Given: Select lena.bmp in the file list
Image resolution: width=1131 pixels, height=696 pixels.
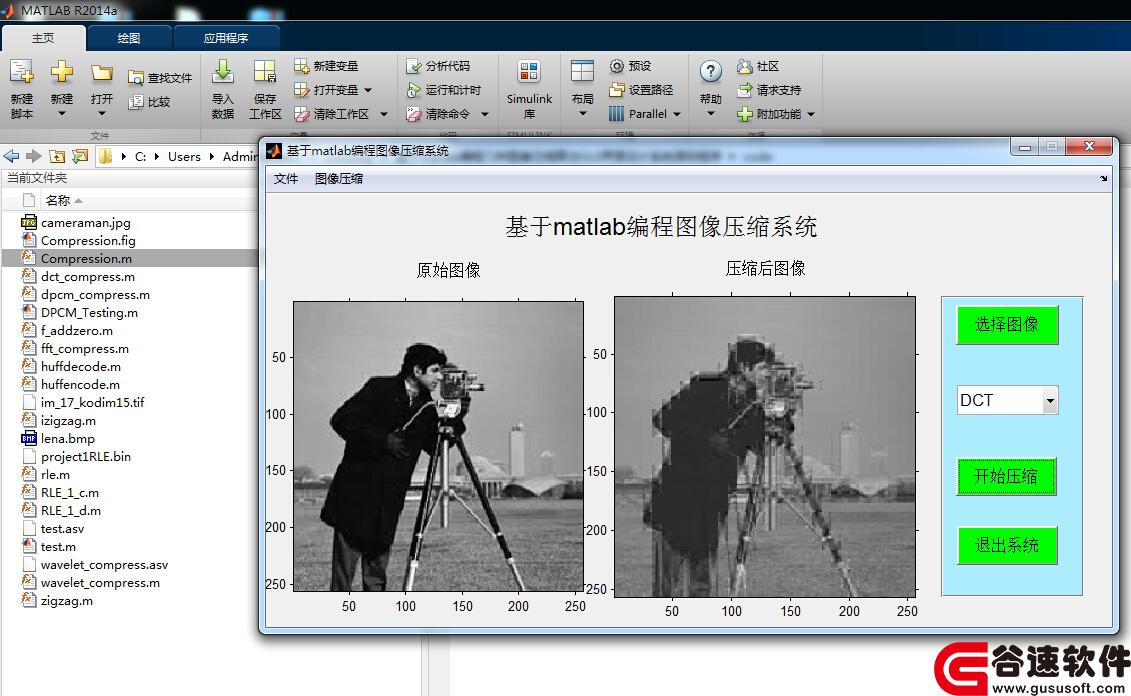Looking at the screenshot, I should coord(68,439).
